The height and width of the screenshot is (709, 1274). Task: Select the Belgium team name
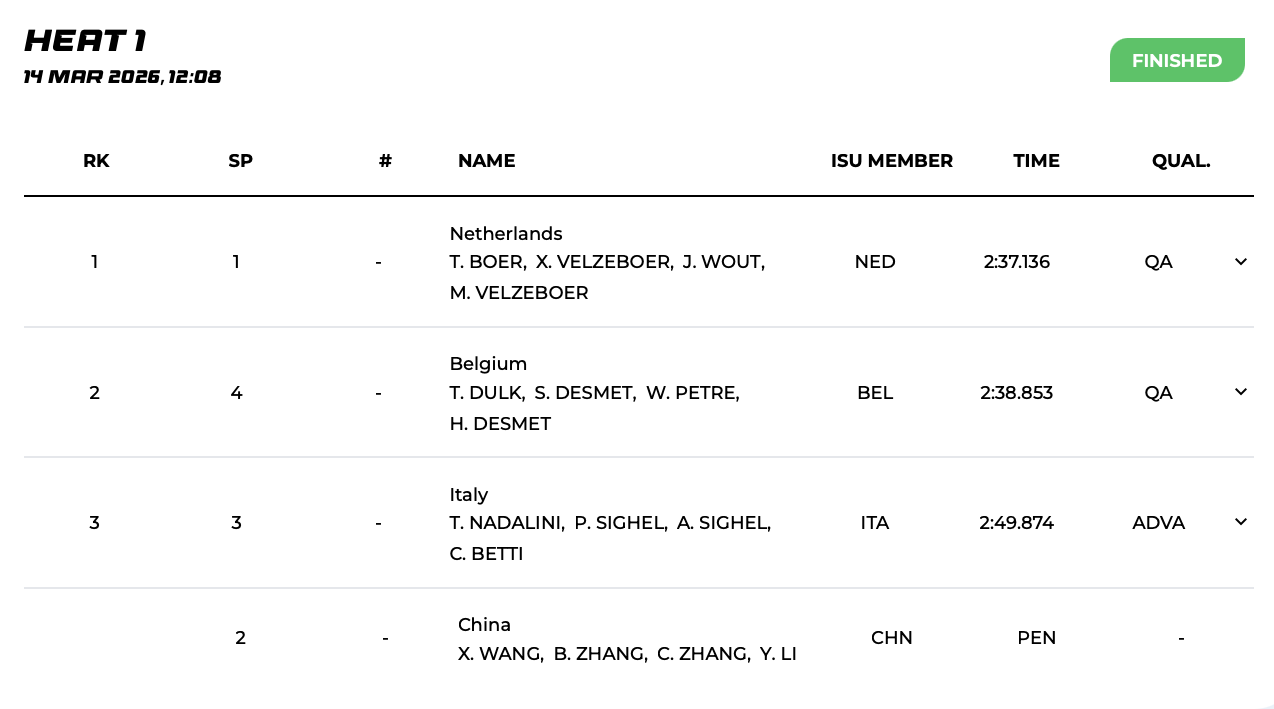[x=488, y=364]
